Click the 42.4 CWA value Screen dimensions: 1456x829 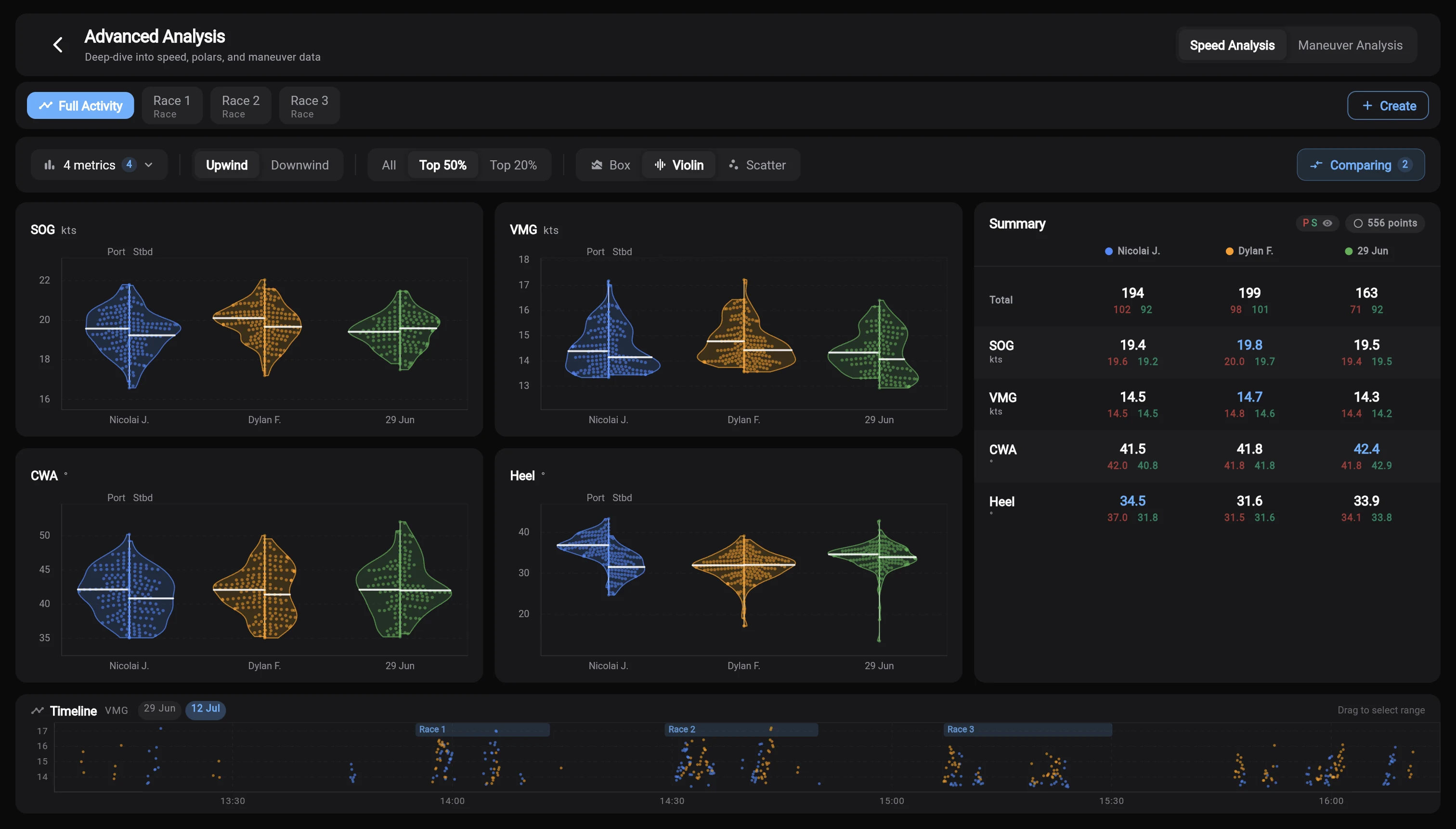coord(1366,449)
